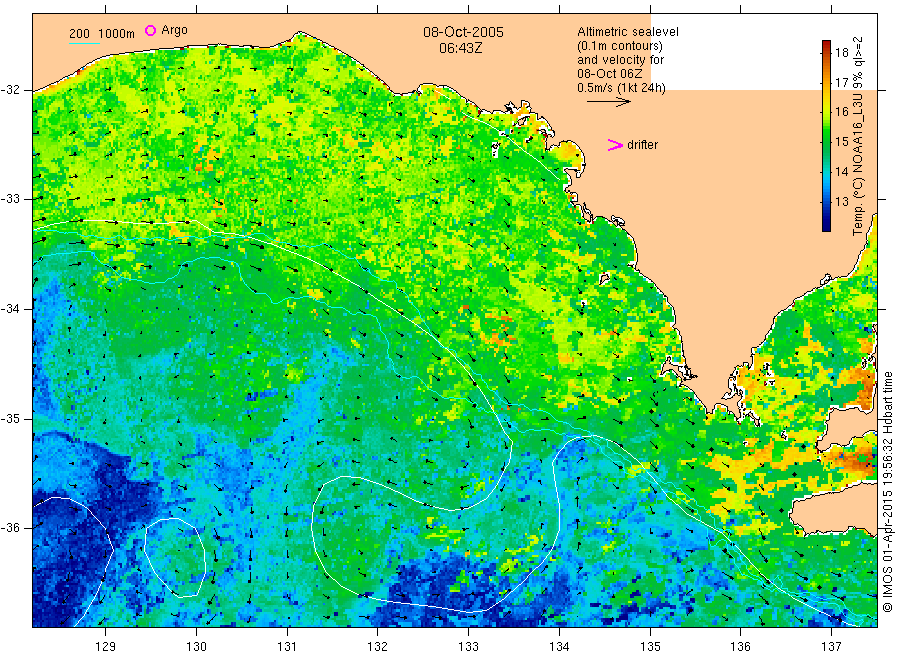Click the colorbar value 16
900x660 pixels.
point(841,112)
